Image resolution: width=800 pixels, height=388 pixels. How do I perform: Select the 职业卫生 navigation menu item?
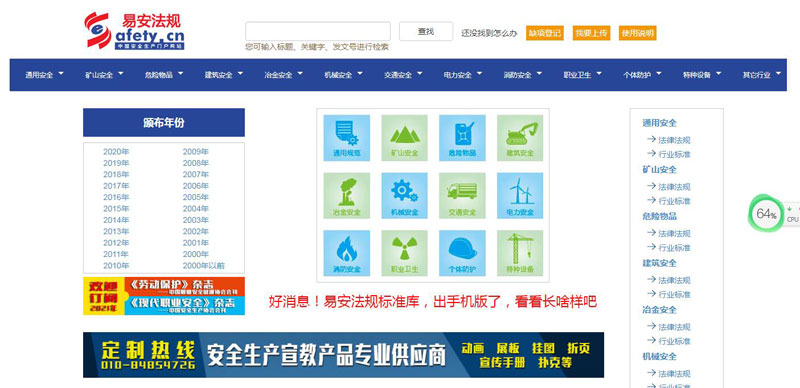[582, 75]
